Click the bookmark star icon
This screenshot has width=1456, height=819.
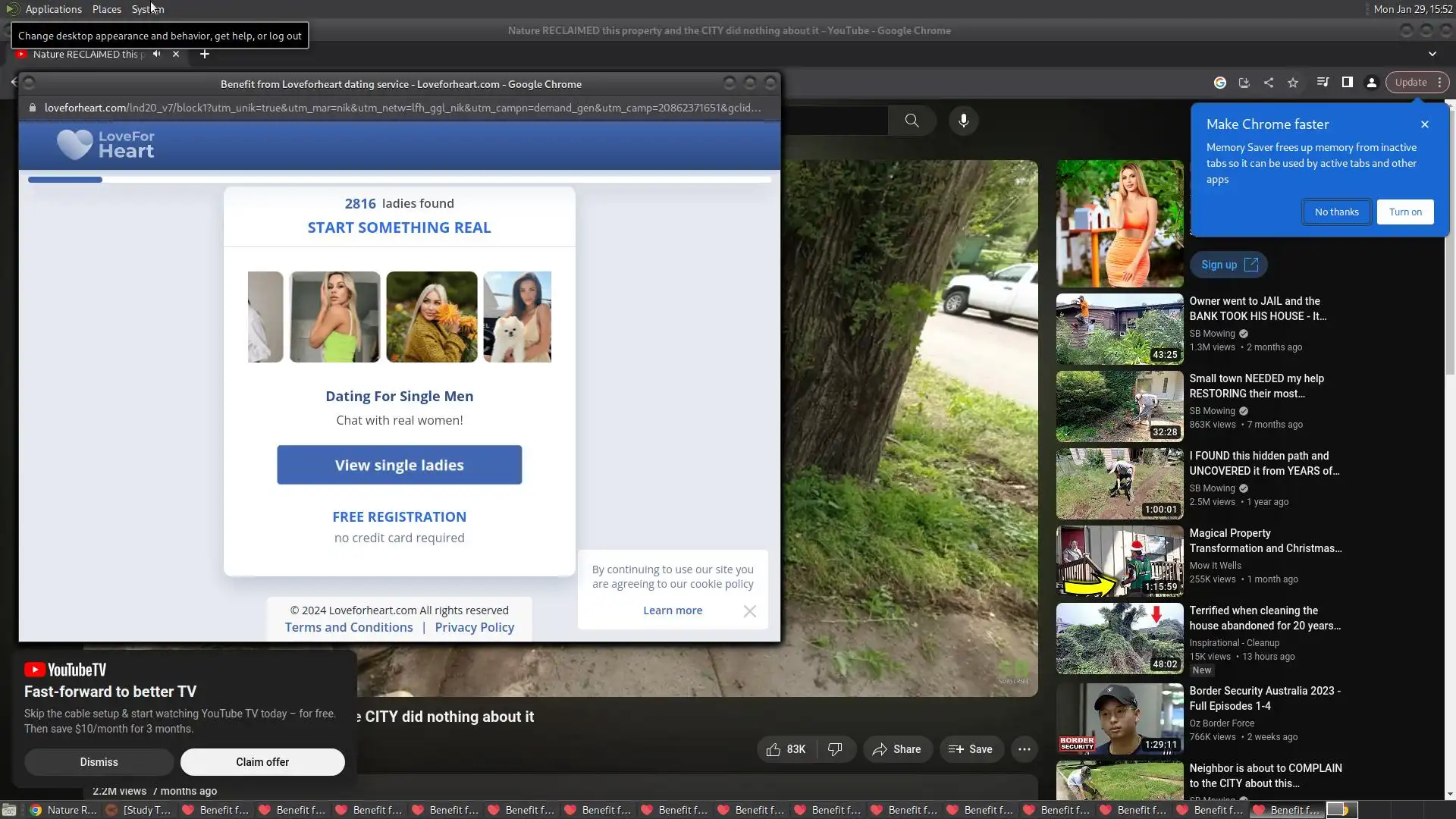click(1293, 83)
